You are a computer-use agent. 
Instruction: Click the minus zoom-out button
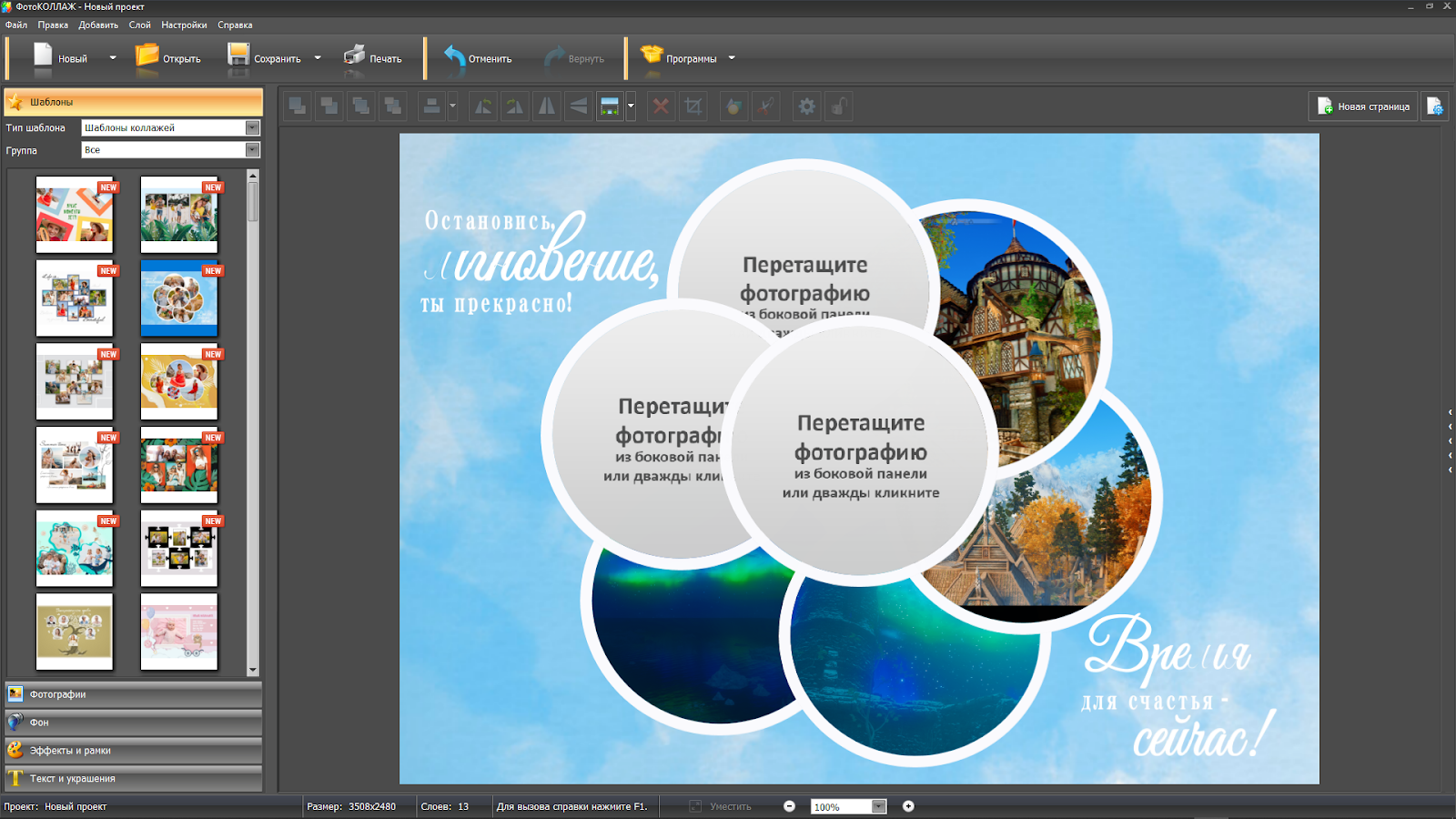pos(789,806)
